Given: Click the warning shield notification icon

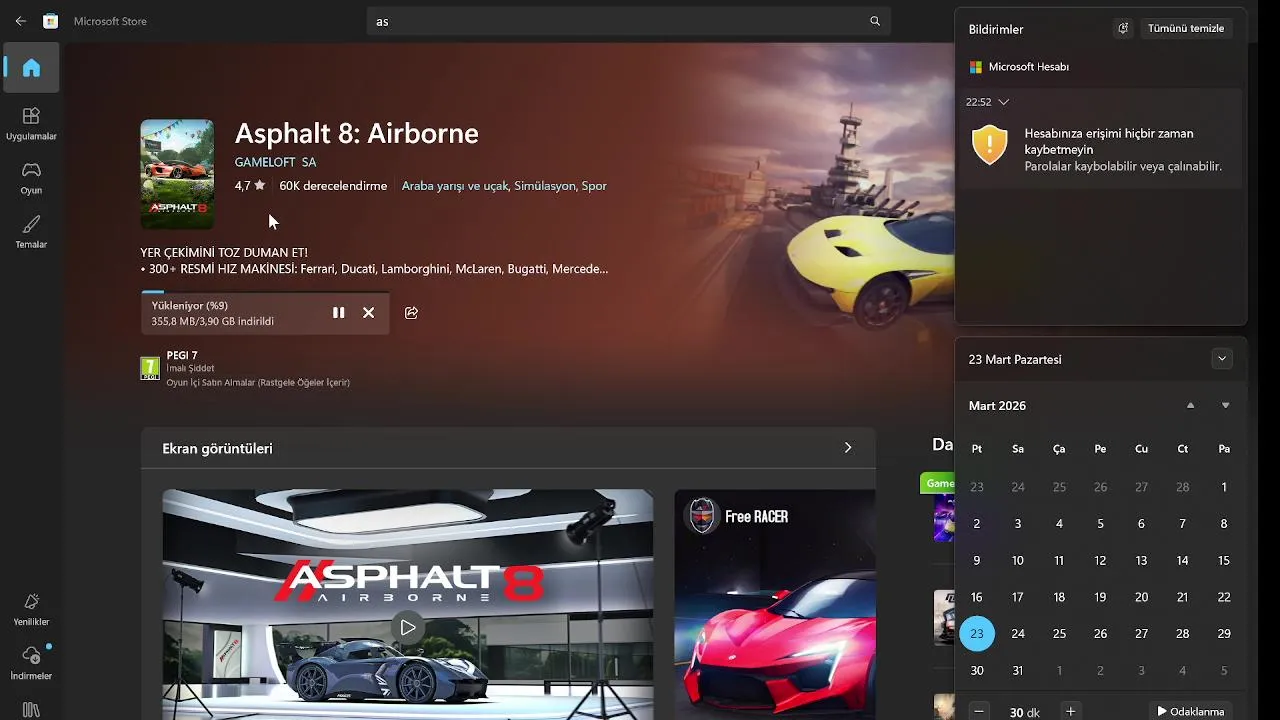Looking at the screenshot, I should [x=989, y=144].
